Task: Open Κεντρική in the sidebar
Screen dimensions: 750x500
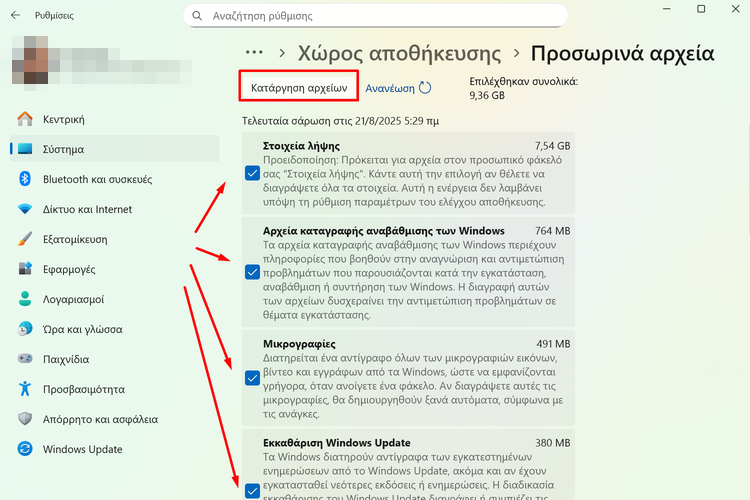Action: 115,119
